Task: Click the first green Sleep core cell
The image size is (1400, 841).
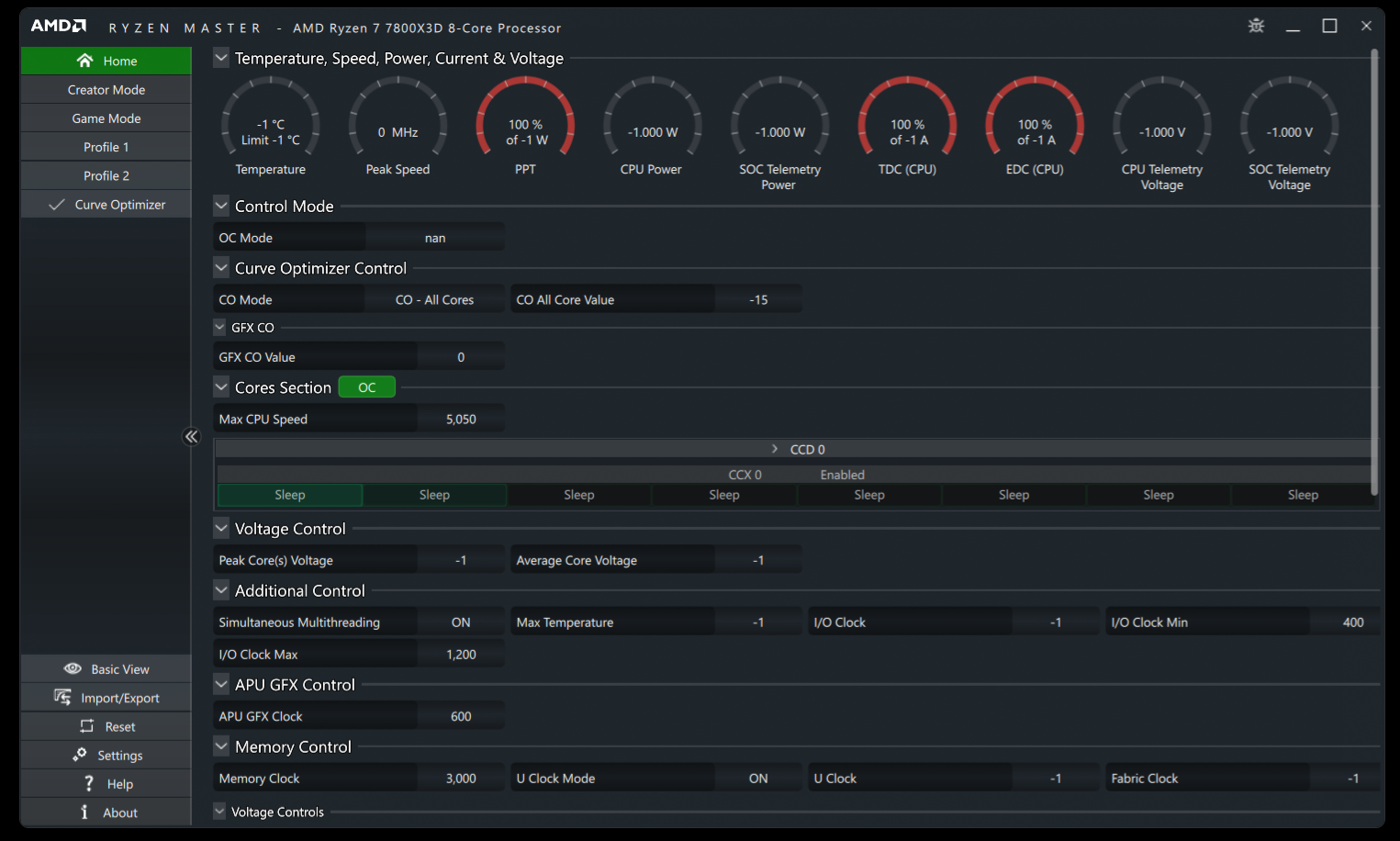Action: pyautogui.click(x=290, y=495)
